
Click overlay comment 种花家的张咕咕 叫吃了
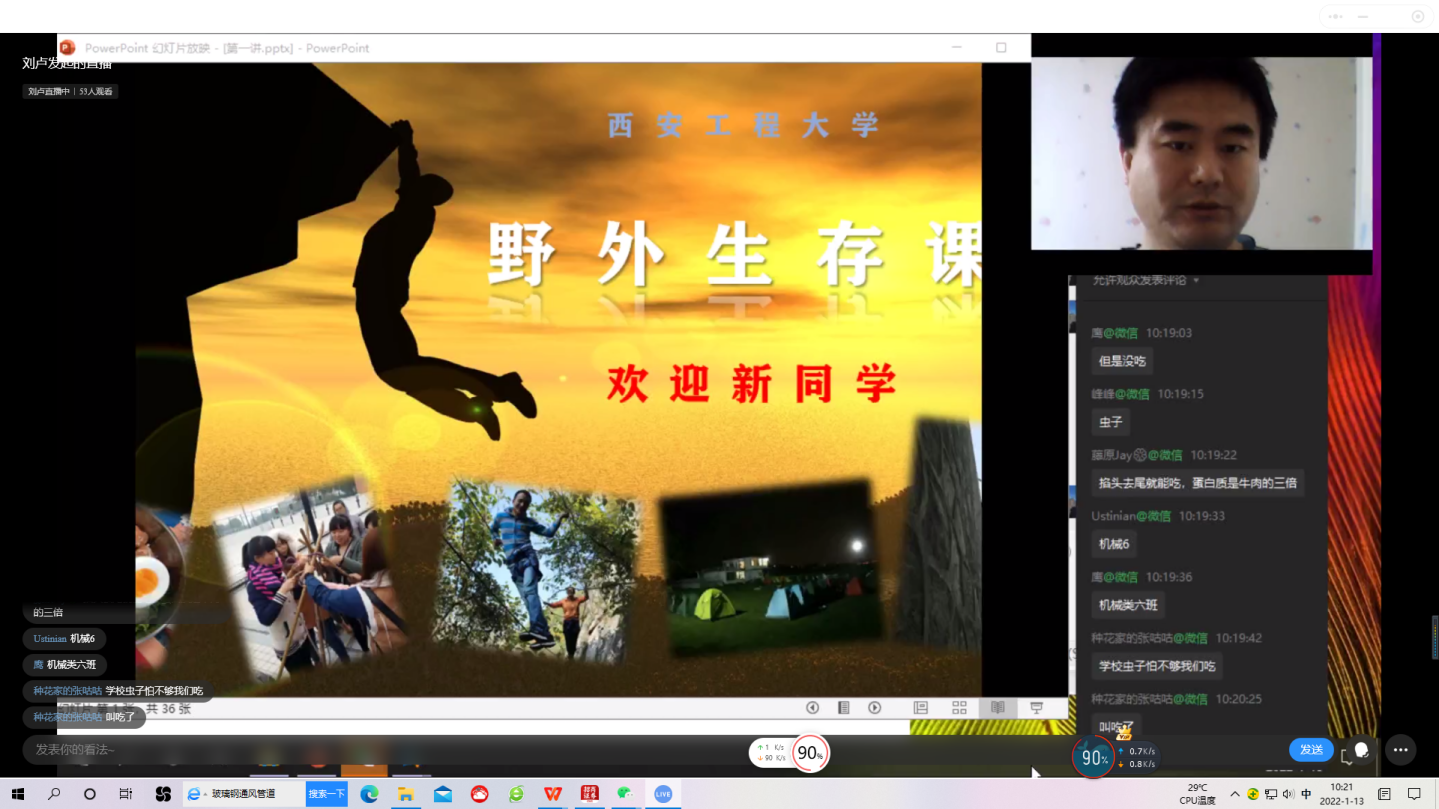pyautogui.click(x=84, y=717)
